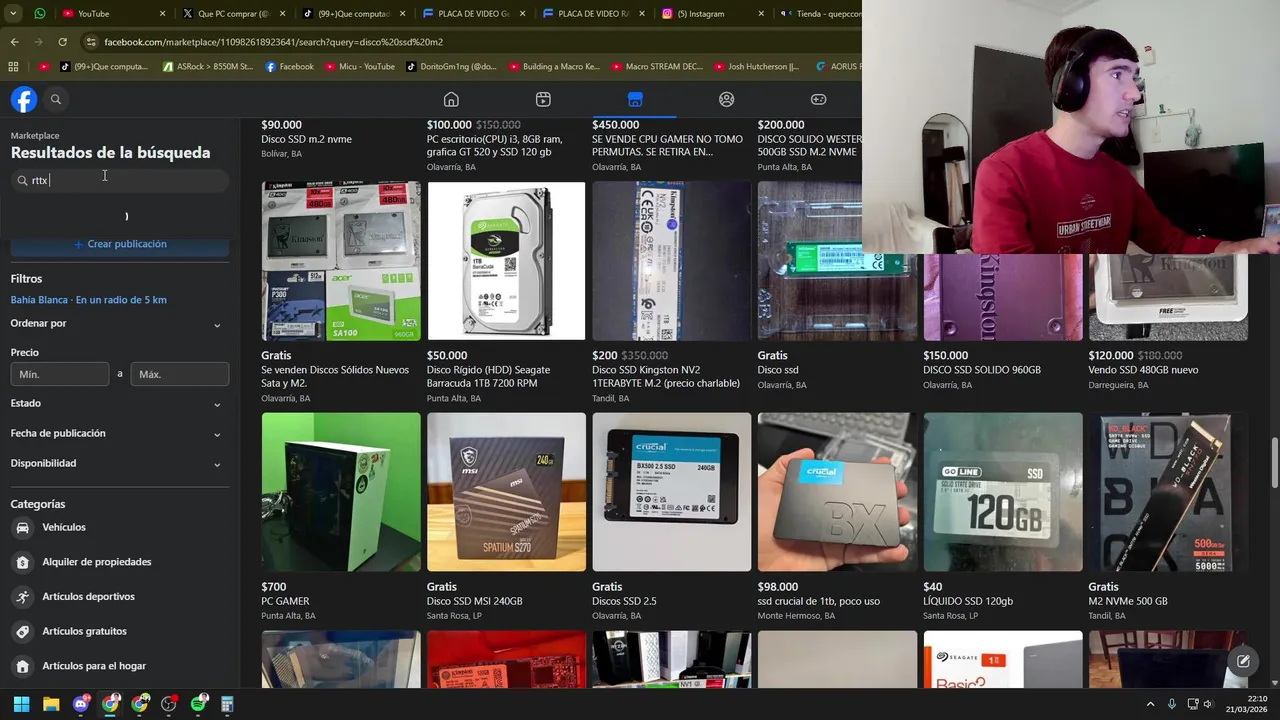Open Calculator from the taskbar

point(227,704)
